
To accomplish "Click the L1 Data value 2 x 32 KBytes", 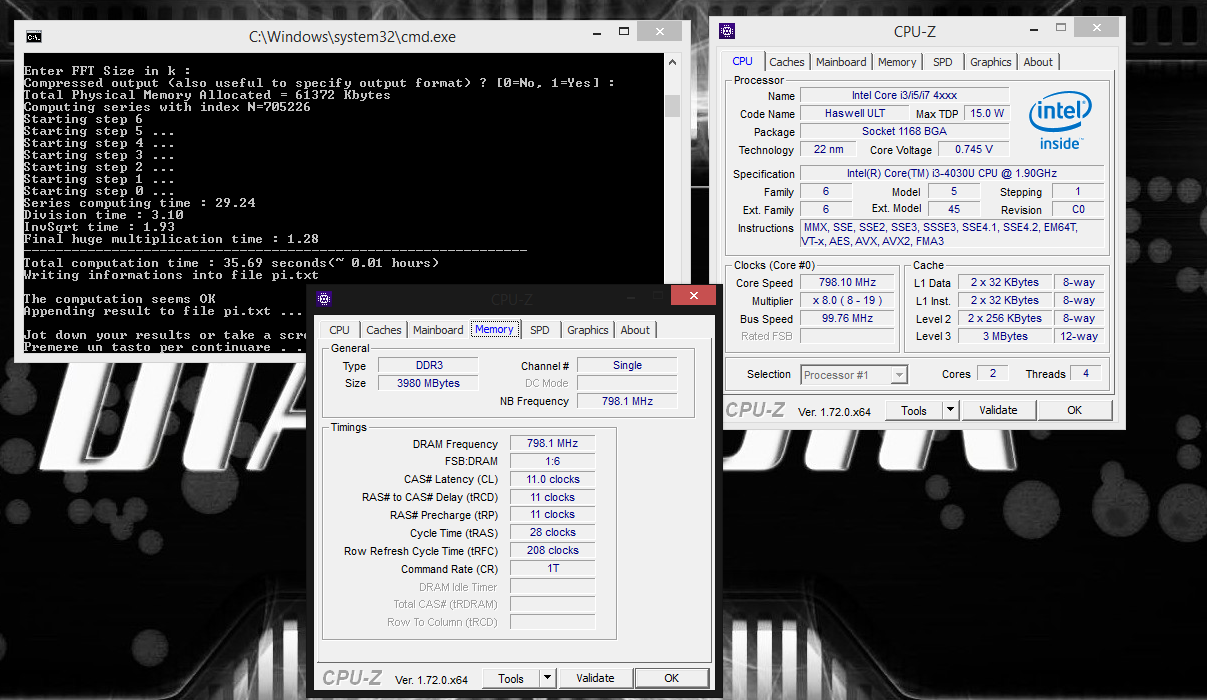I will (x=1004, y=282).
